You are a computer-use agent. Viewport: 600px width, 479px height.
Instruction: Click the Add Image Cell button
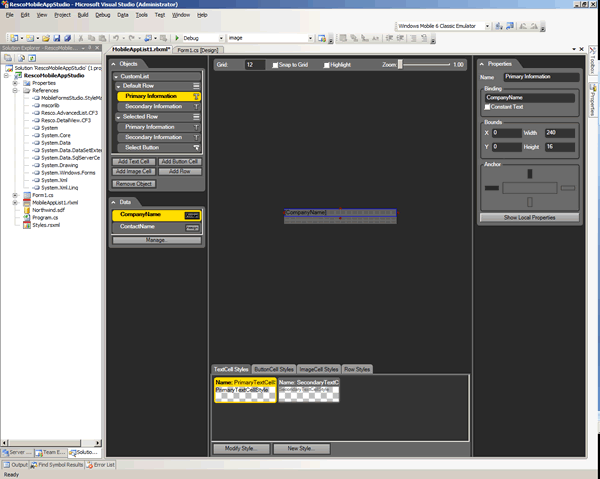tap(134, 171)
